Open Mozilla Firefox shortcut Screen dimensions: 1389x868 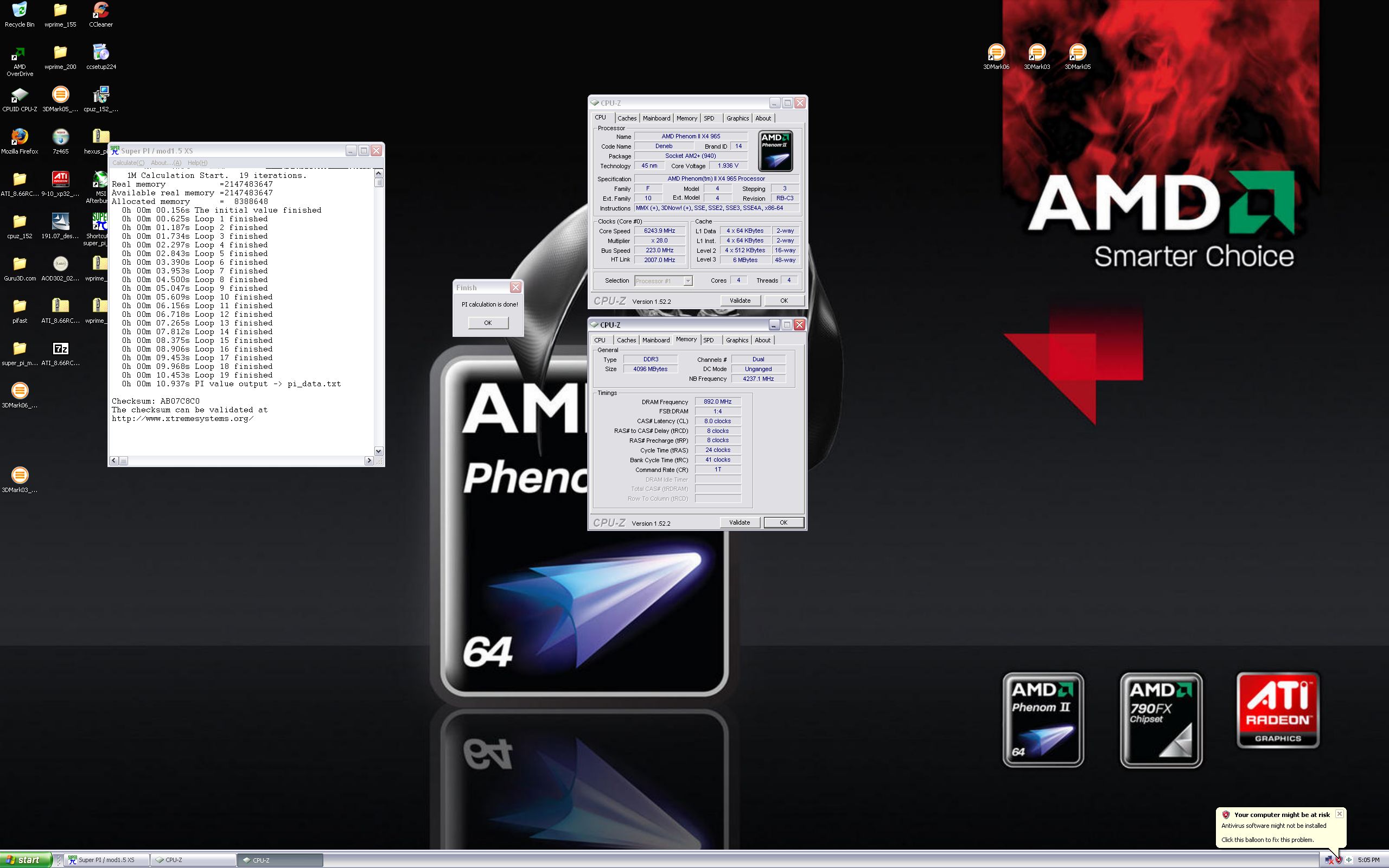tap(20, 142)
